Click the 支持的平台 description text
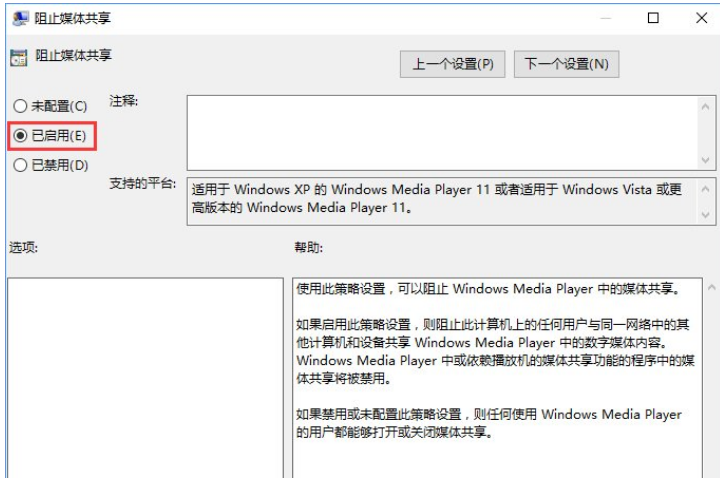720x478 pixels. tap(437, 198)
